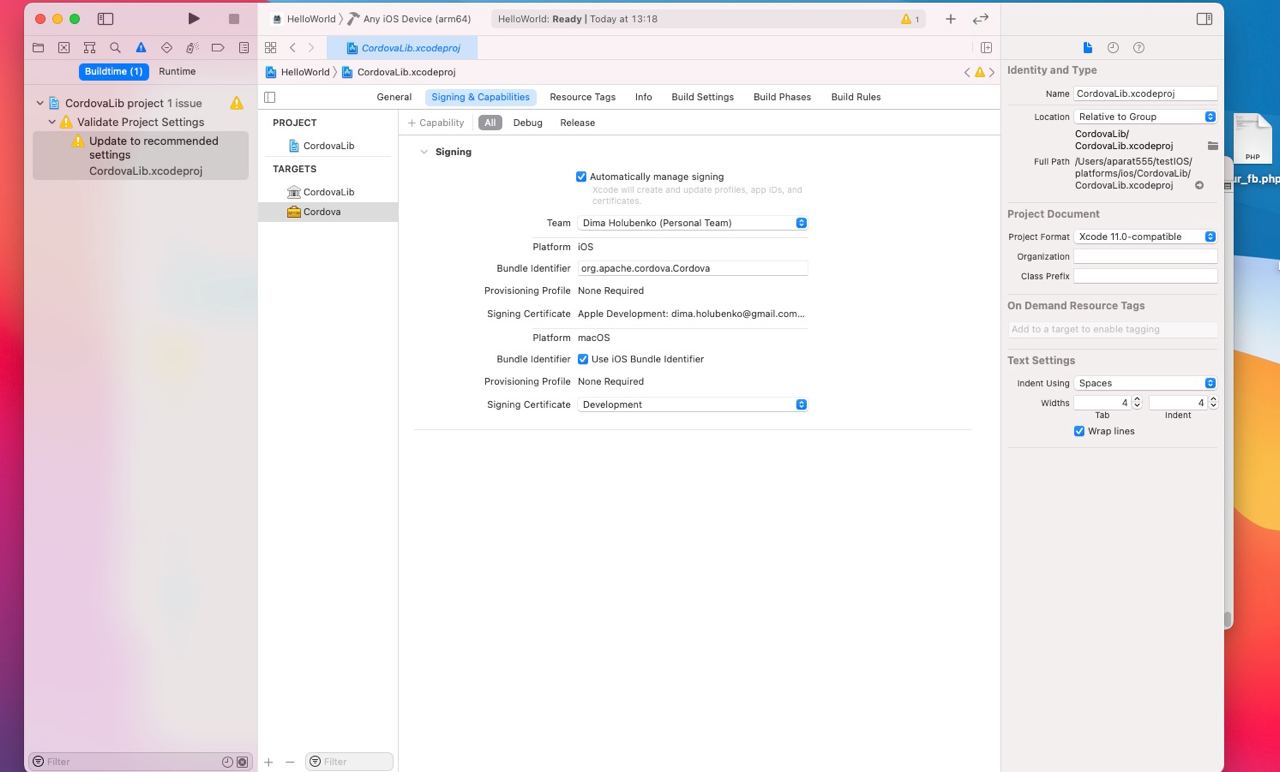Open the Report navigator icon
Screen dimensions: 1280x772
pos(244,47)
